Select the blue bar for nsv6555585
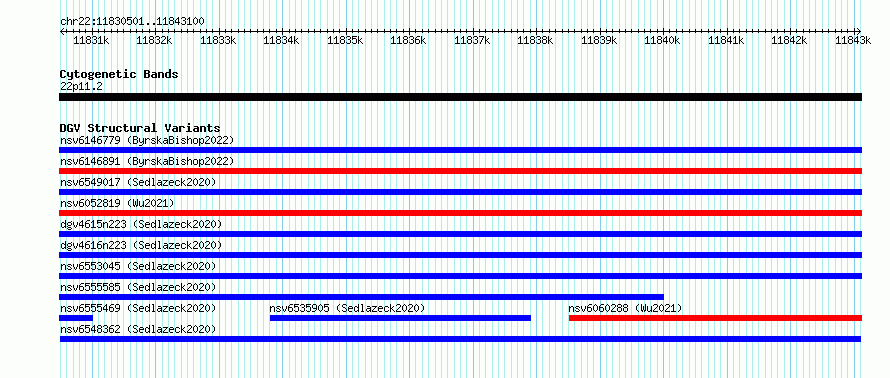 point(362,297)
